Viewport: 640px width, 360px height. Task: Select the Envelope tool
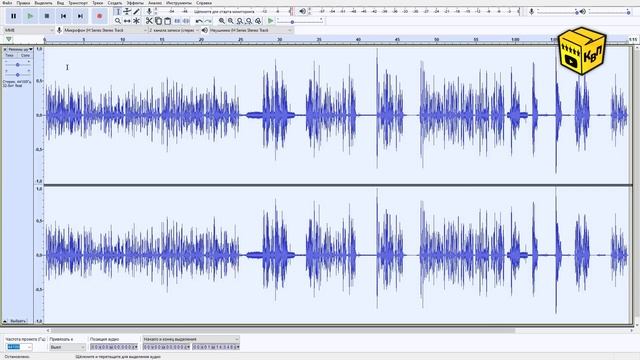click(x=127, y=11)
